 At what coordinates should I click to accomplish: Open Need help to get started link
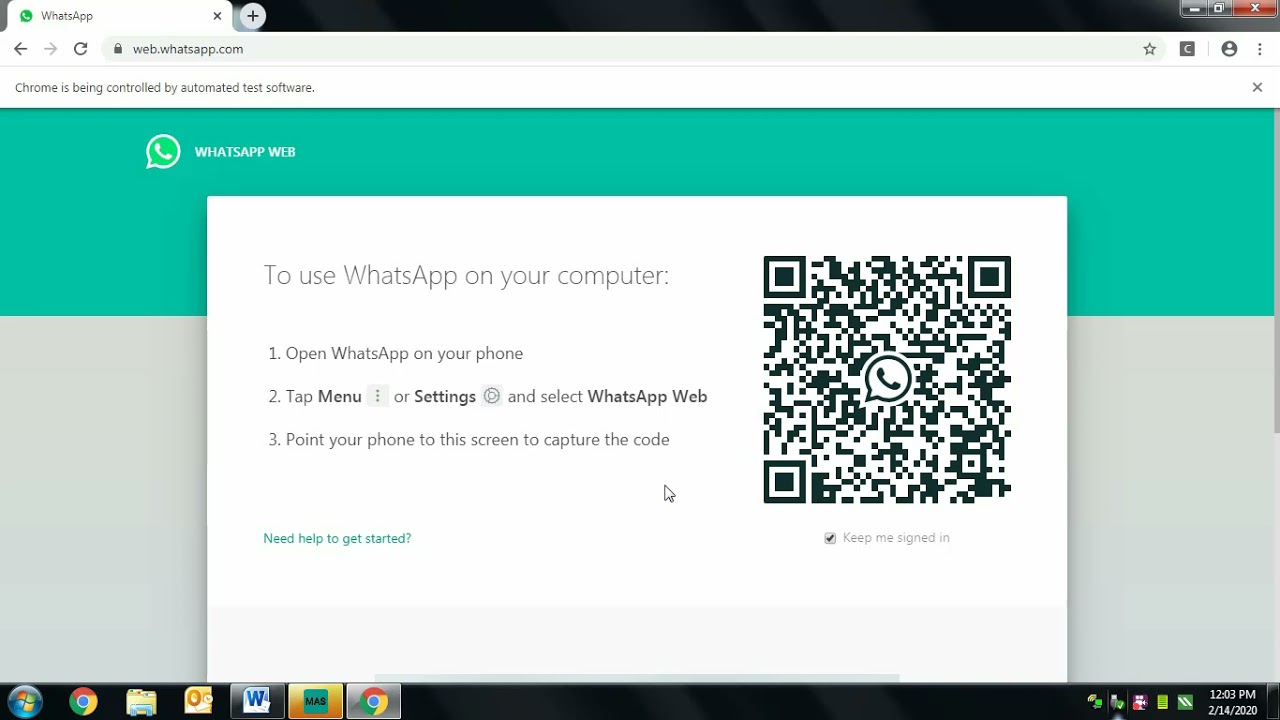(337, 538)
